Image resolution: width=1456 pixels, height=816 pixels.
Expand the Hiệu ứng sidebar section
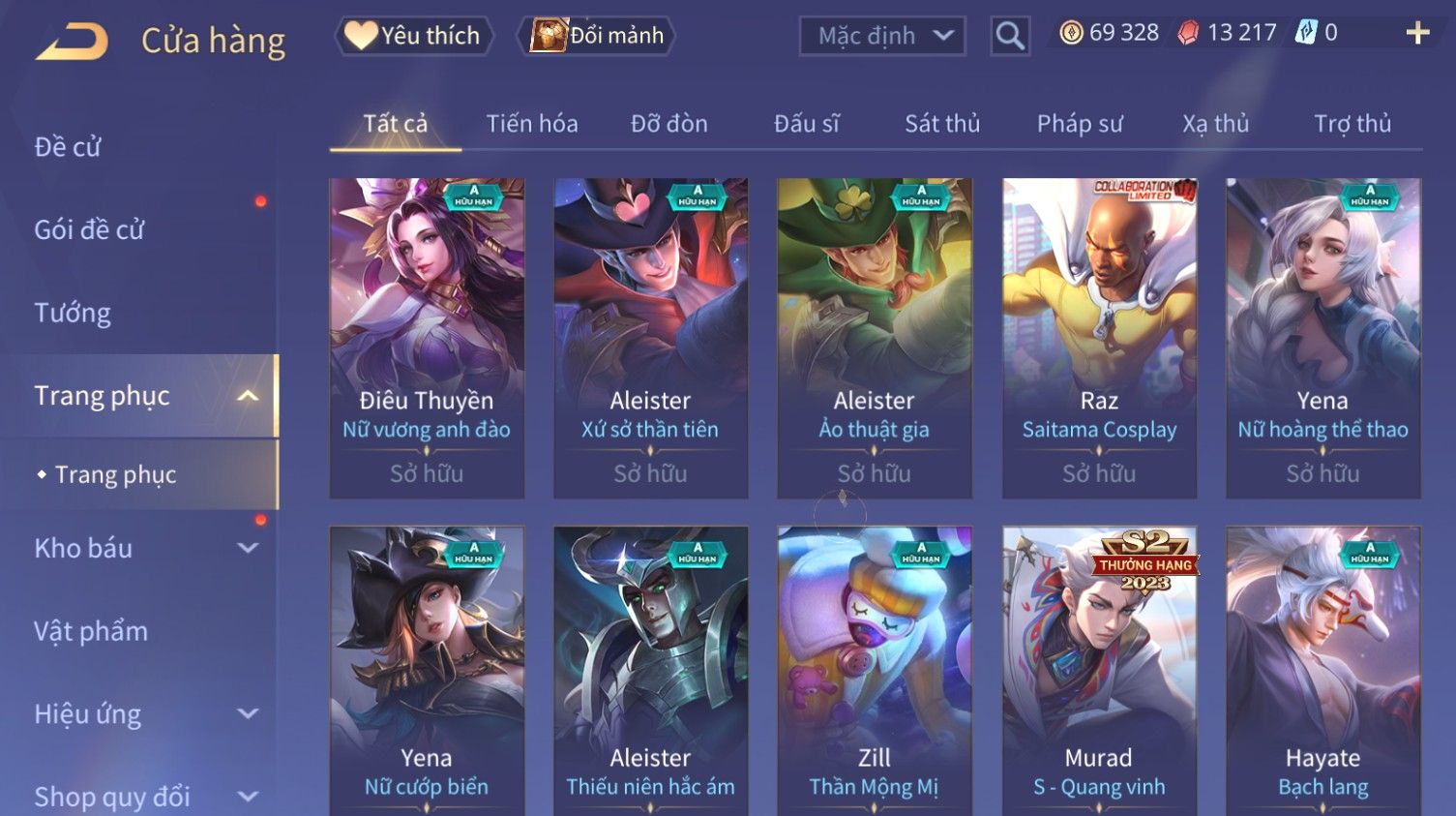point(248,713)
